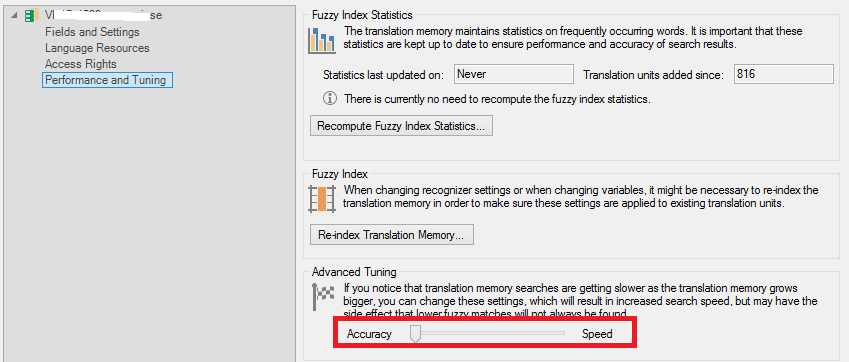Click the translation memory database icon in tree

point(31,15)
